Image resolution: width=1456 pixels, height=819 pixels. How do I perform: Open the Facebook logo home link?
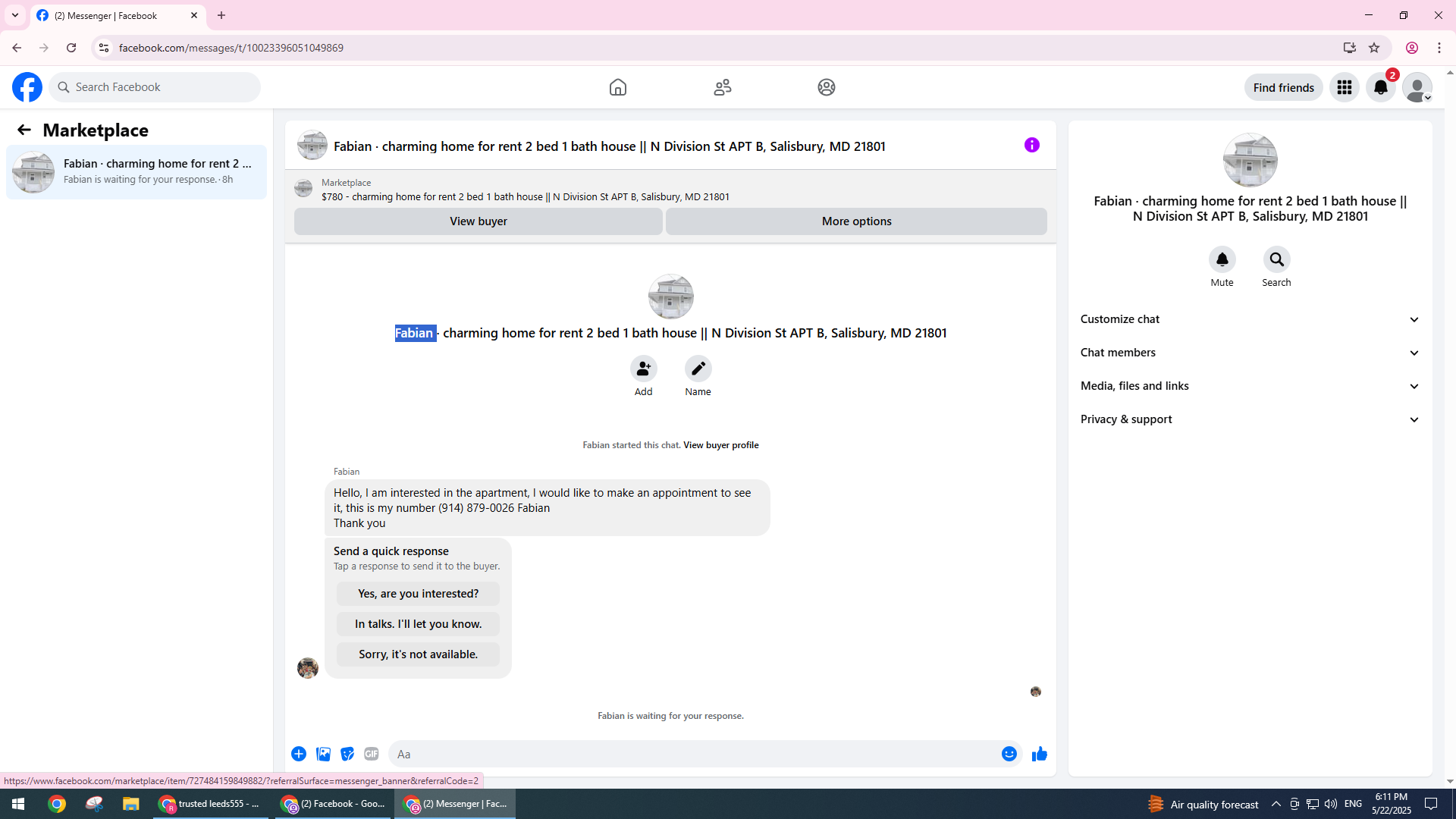click(x=27, y=87)
